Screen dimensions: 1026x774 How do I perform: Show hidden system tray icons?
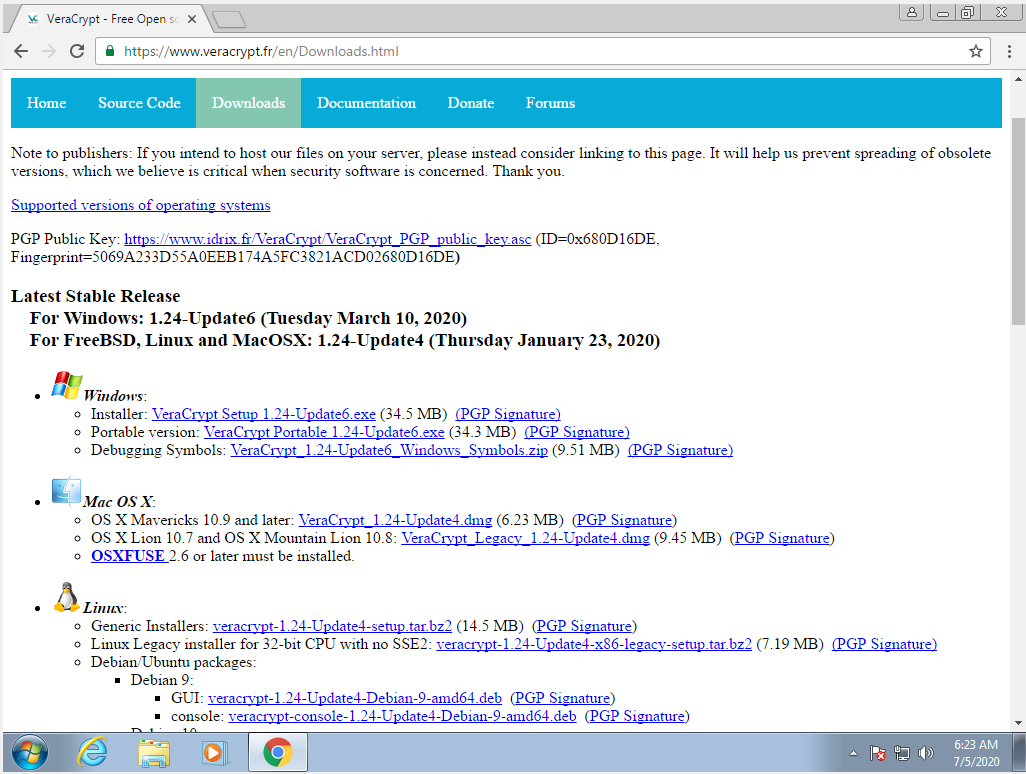(x=853, y=753)
